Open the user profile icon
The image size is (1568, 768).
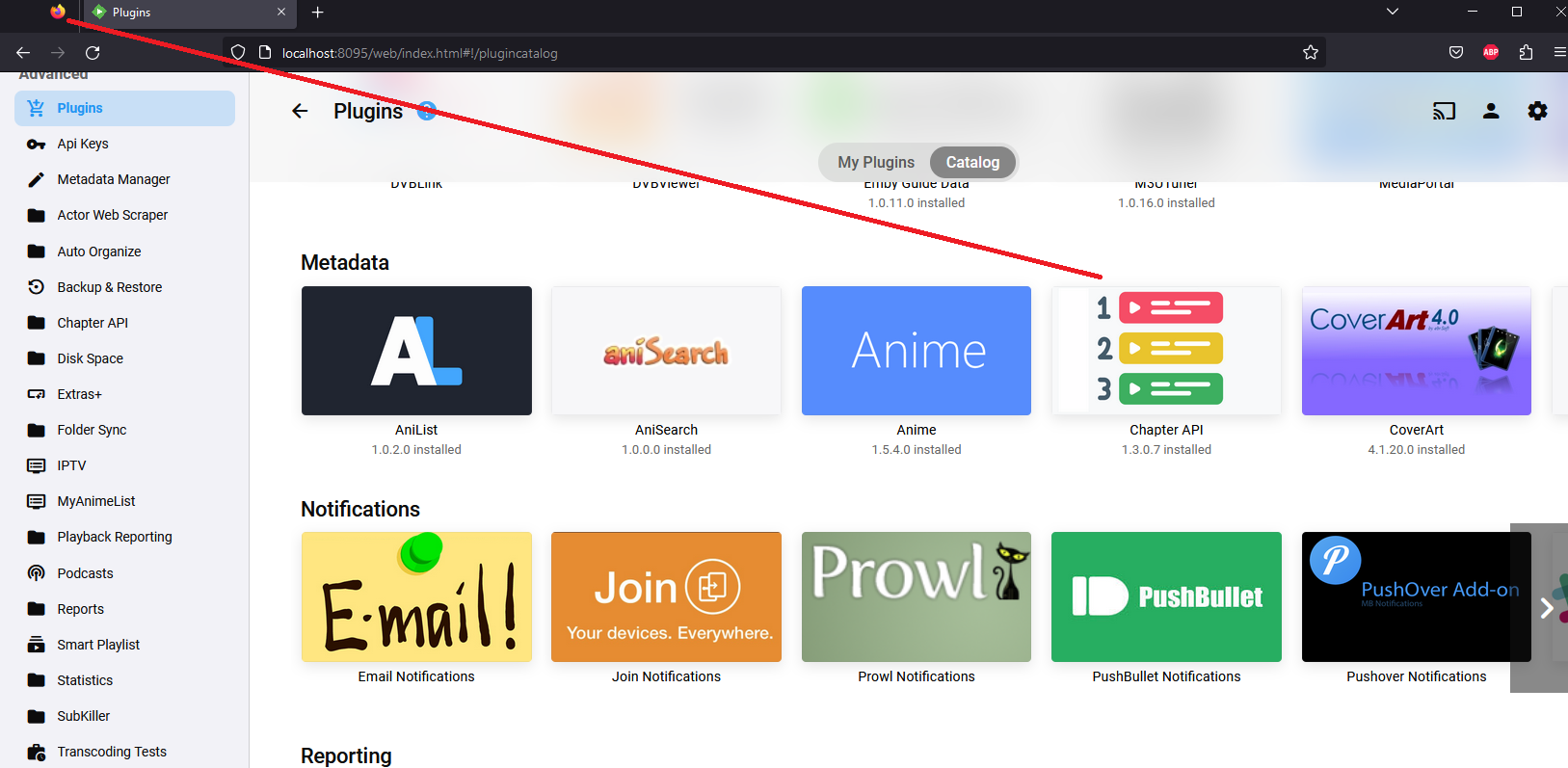[x=1491, y=111]
